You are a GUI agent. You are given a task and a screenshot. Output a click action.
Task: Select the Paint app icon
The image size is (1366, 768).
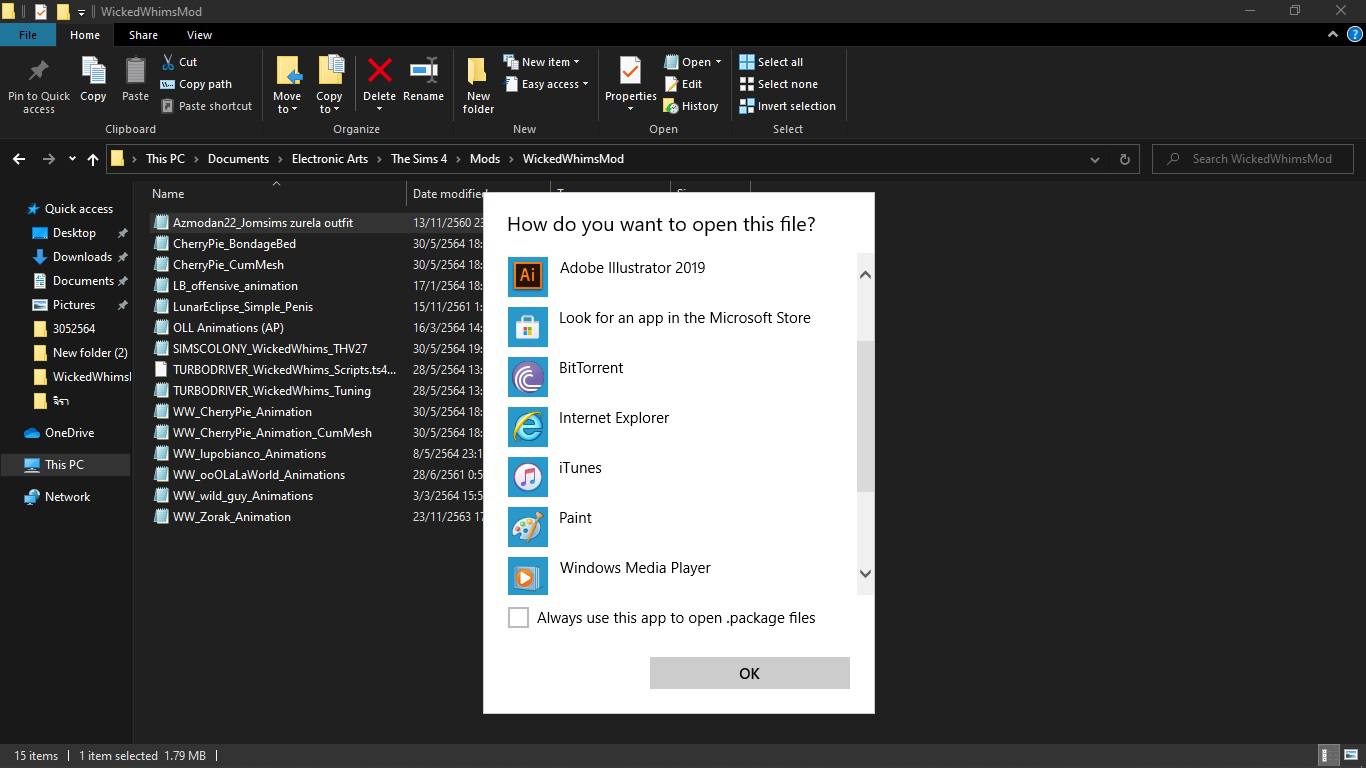coord(528,527)
